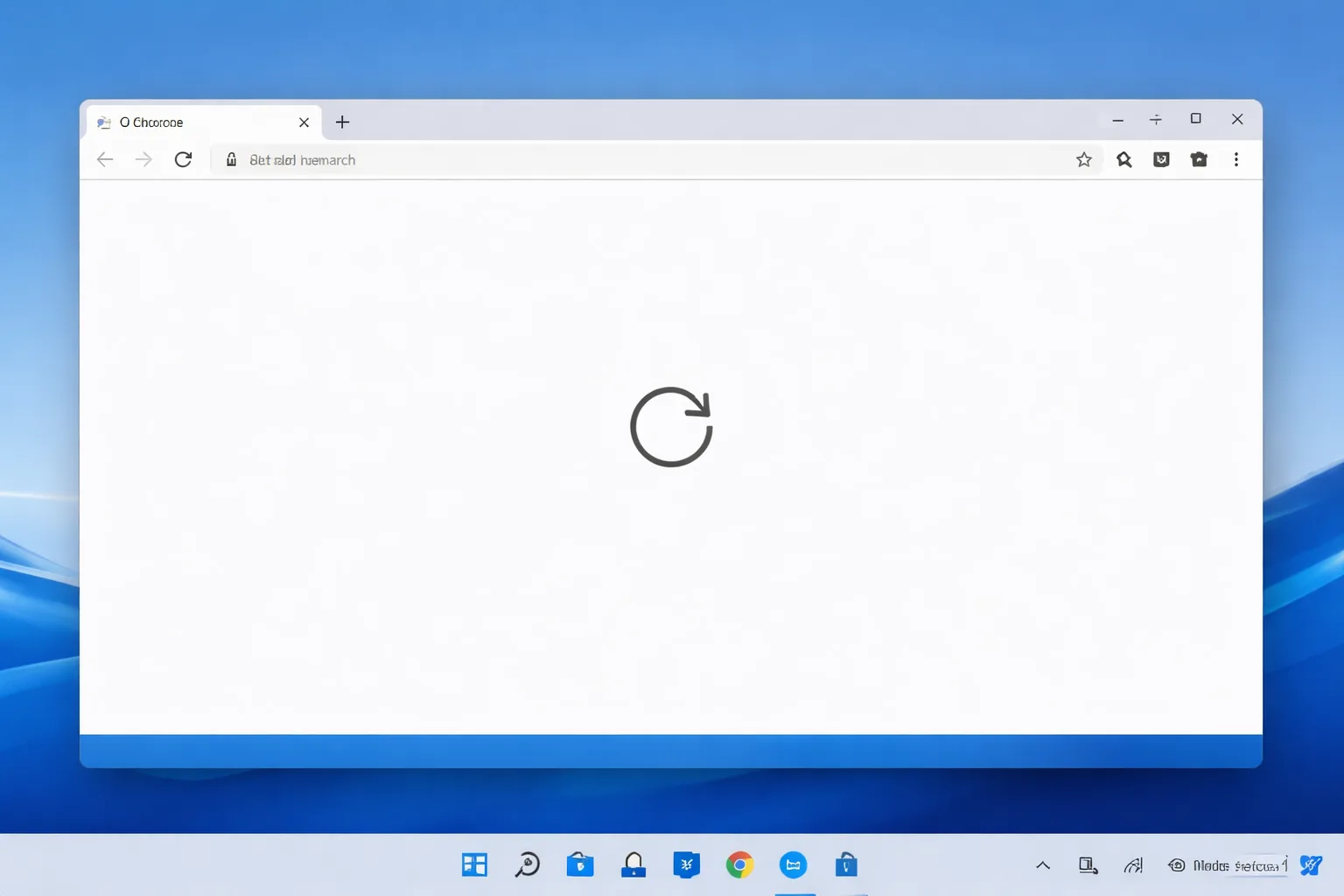
Task: Close the "O Chcorone" tab
Action: (304, 122)
